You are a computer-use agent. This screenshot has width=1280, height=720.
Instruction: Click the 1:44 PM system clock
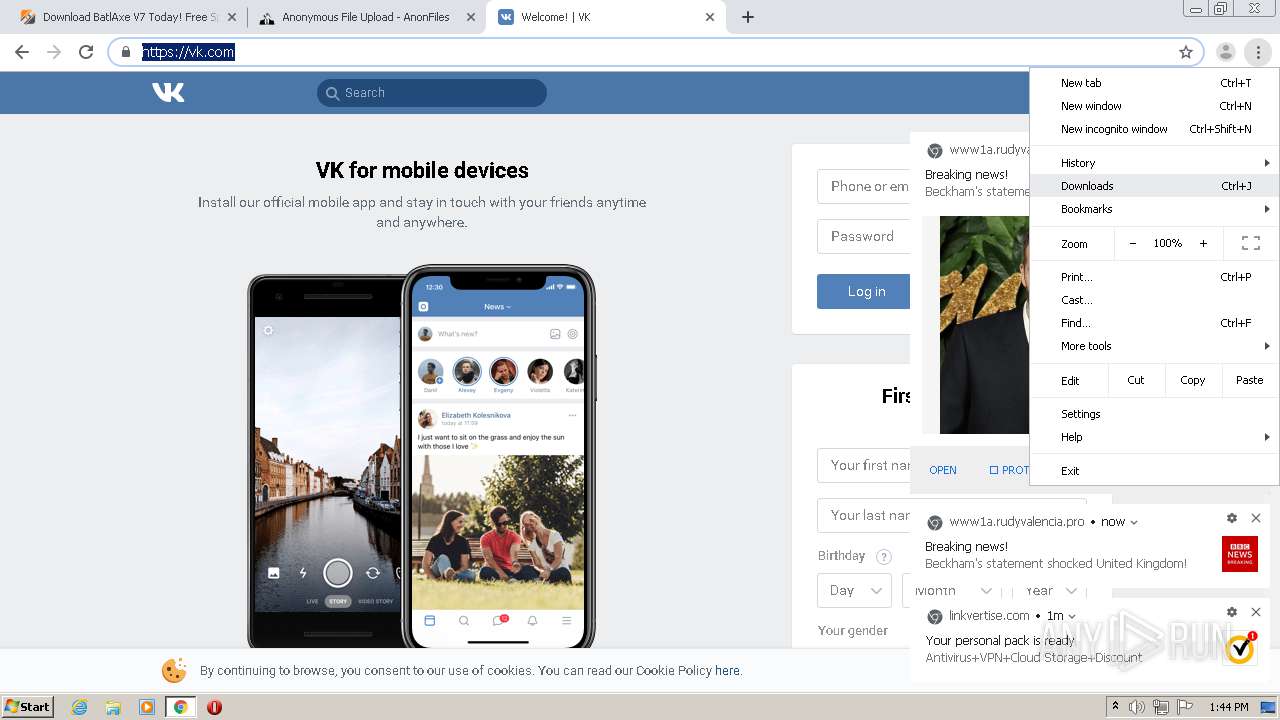click(x=1229, y=707)
